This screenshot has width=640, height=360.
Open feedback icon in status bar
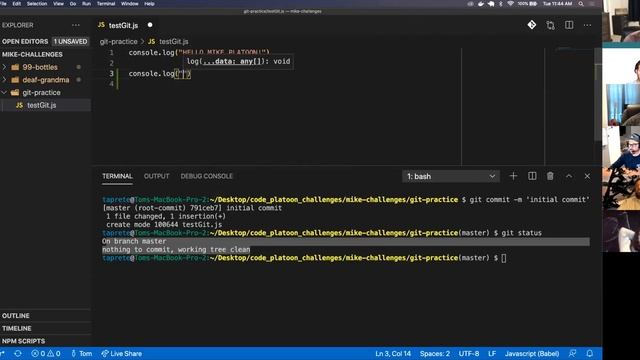tap(572, 353)
